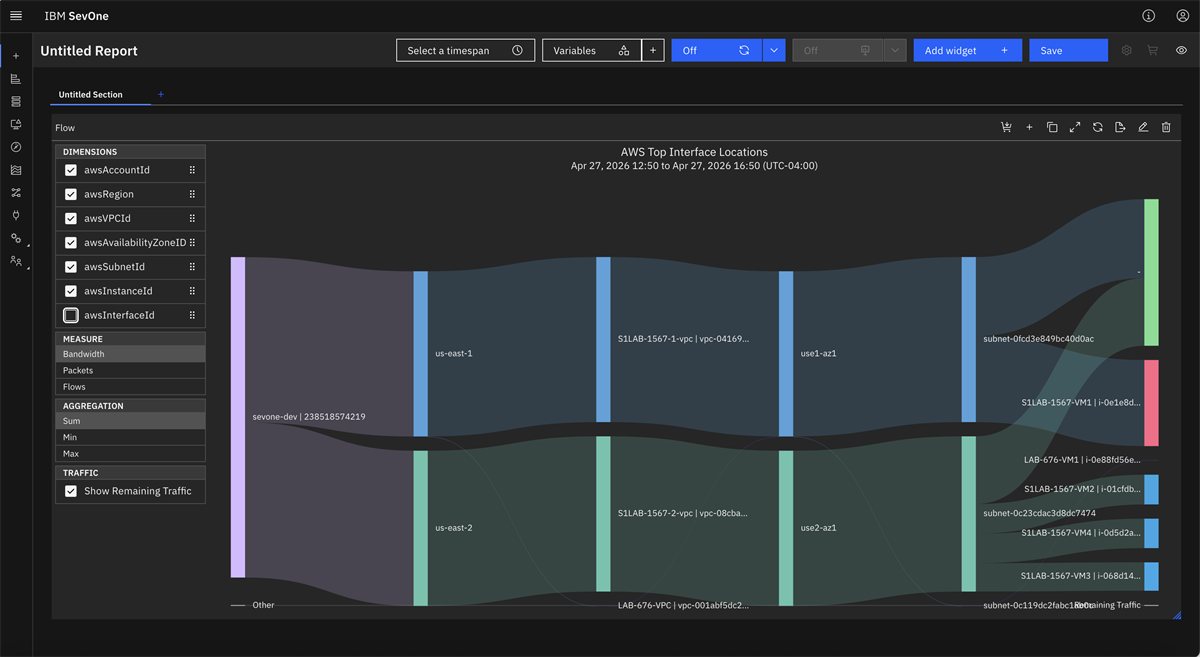Viewport: 1200px width, 657px height.
Task: Check the awsInterfaceId dimension
Action: 71,315
